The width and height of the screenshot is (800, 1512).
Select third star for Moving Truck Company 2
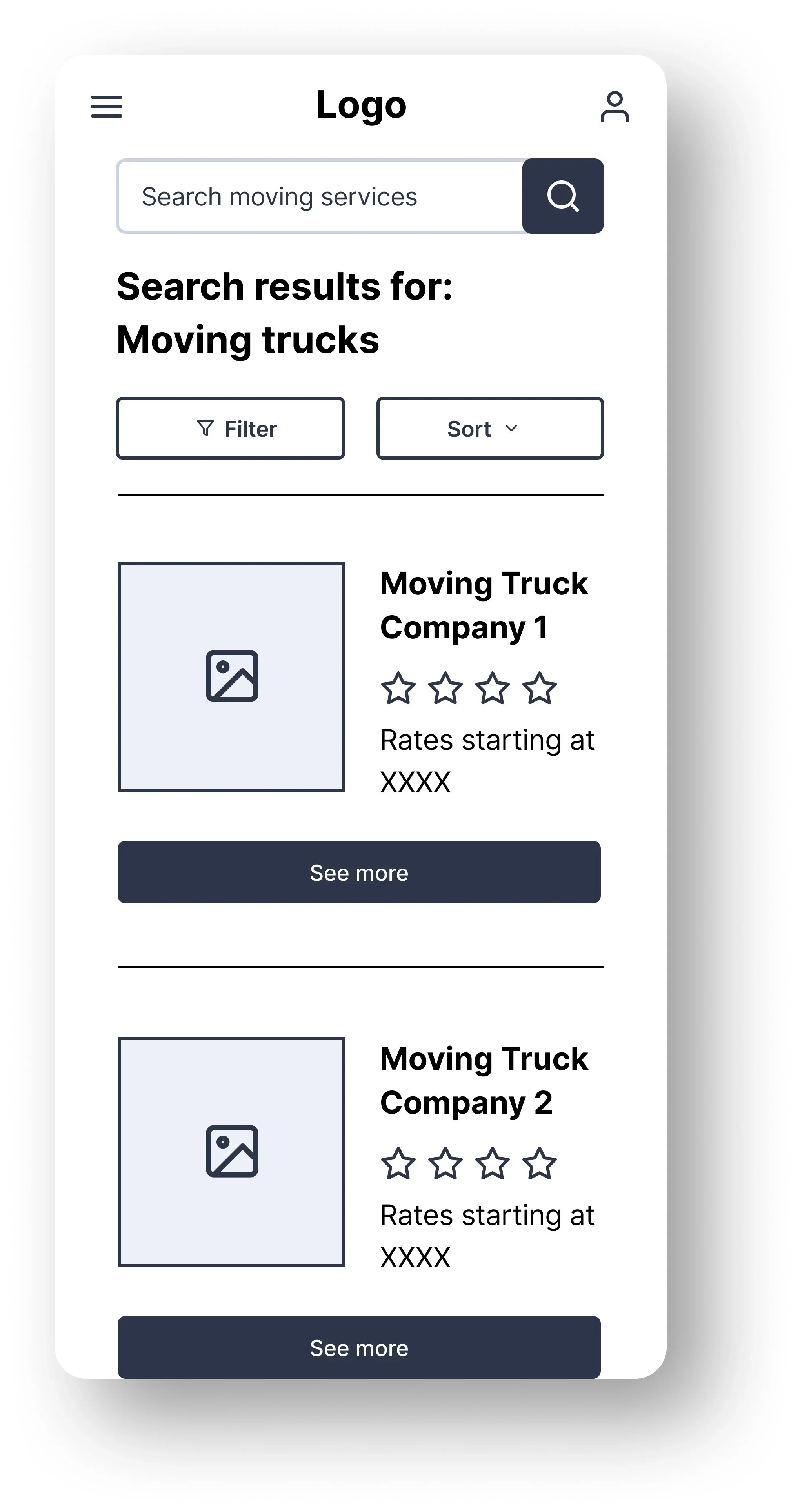493,1163
